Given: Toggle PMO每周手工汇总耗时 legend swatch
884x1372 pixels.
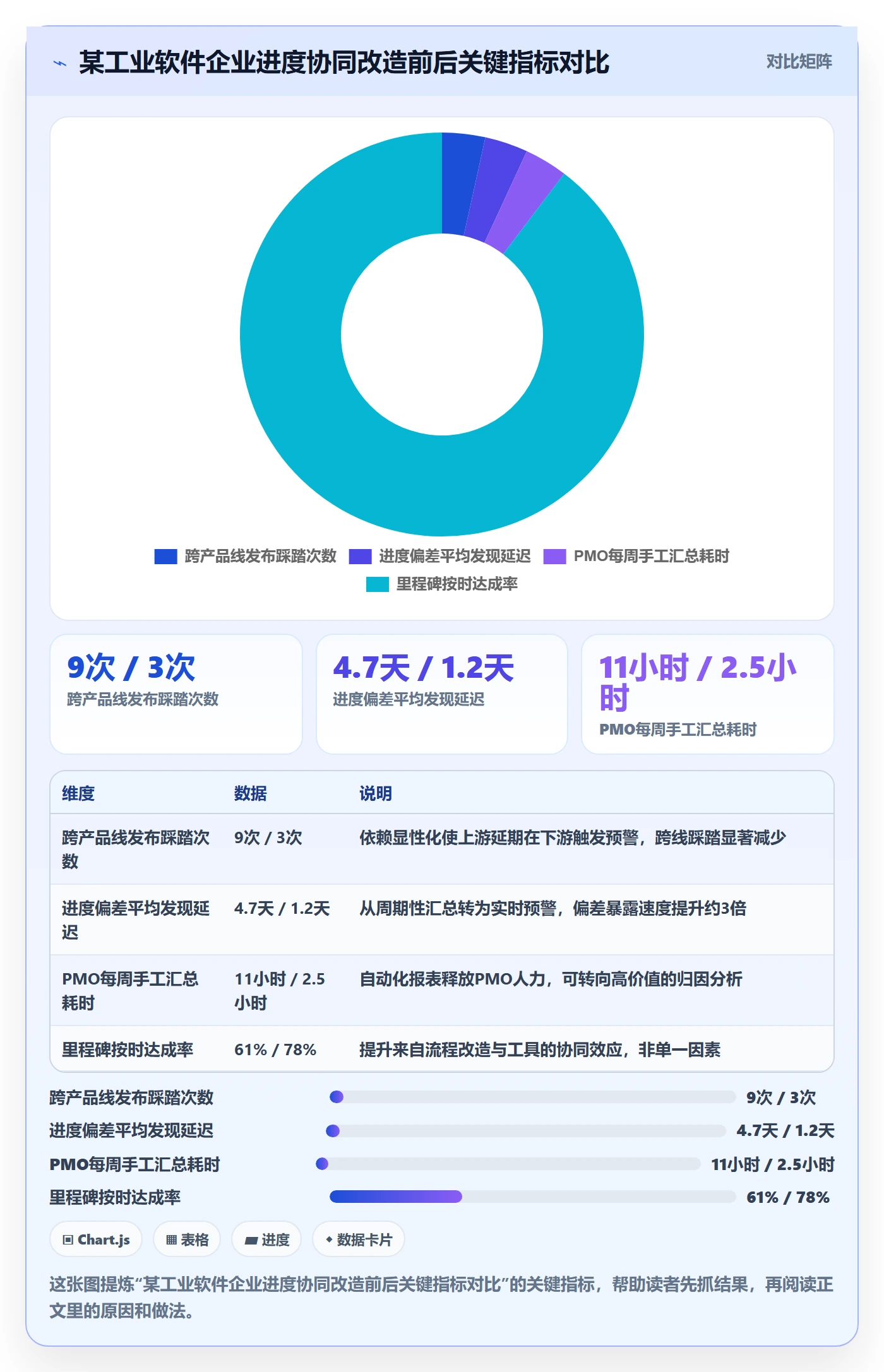Looking at the screenshot, I should (x=554, y=556).
